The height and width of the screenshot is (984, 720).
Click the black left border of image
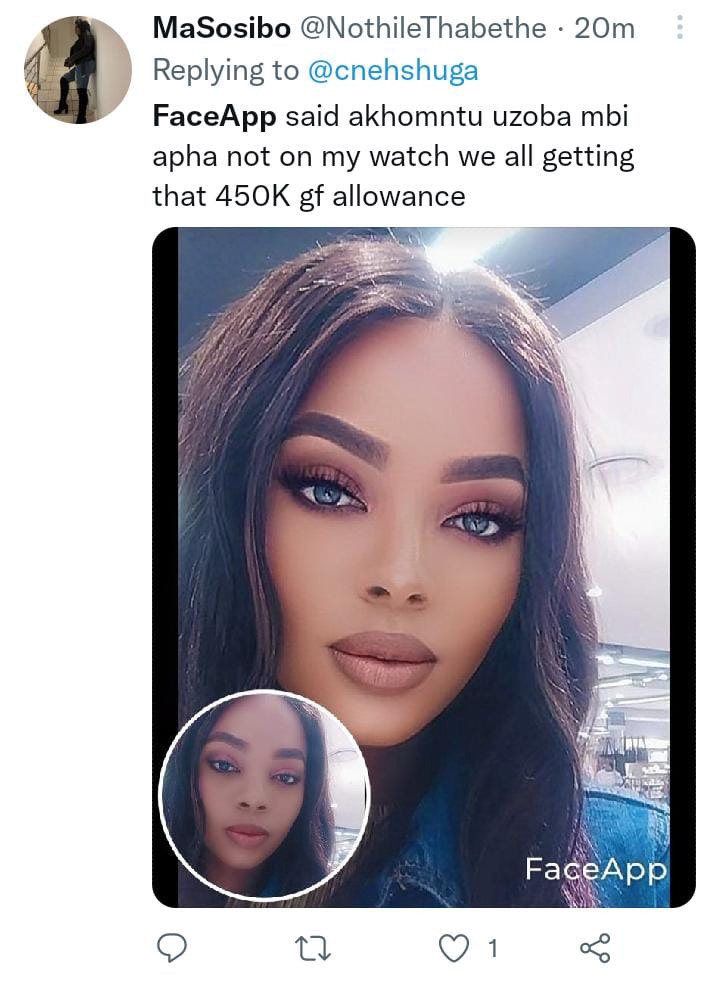click(166, 567)
